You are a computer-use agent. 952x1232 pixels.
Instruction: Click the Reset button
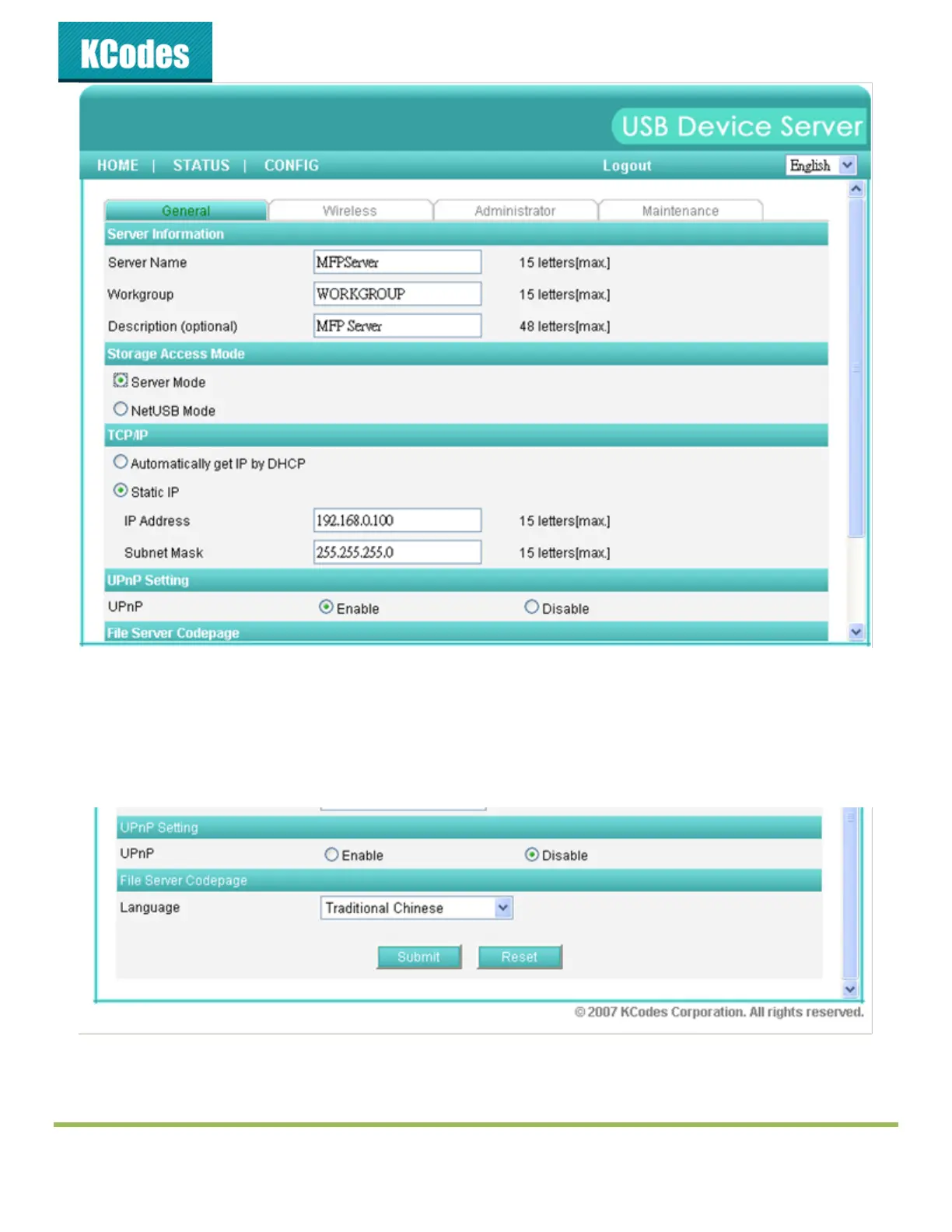[520, 957]
